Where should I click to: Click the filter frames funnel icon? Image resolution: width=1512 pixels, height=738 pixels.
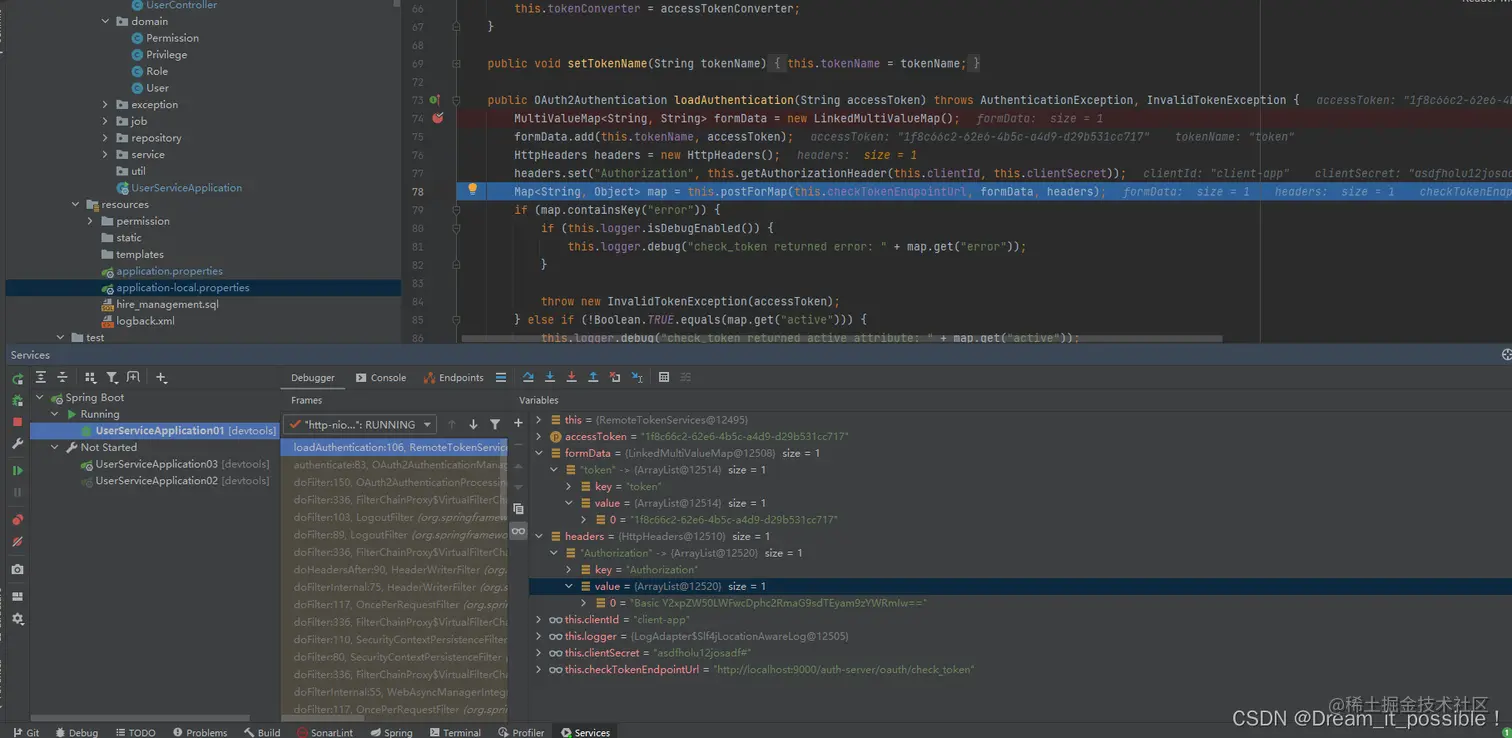495,424
